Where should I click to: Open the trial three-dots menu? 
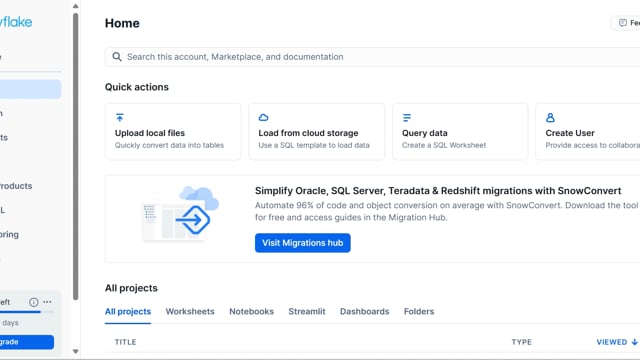click(x=47, y=302)
